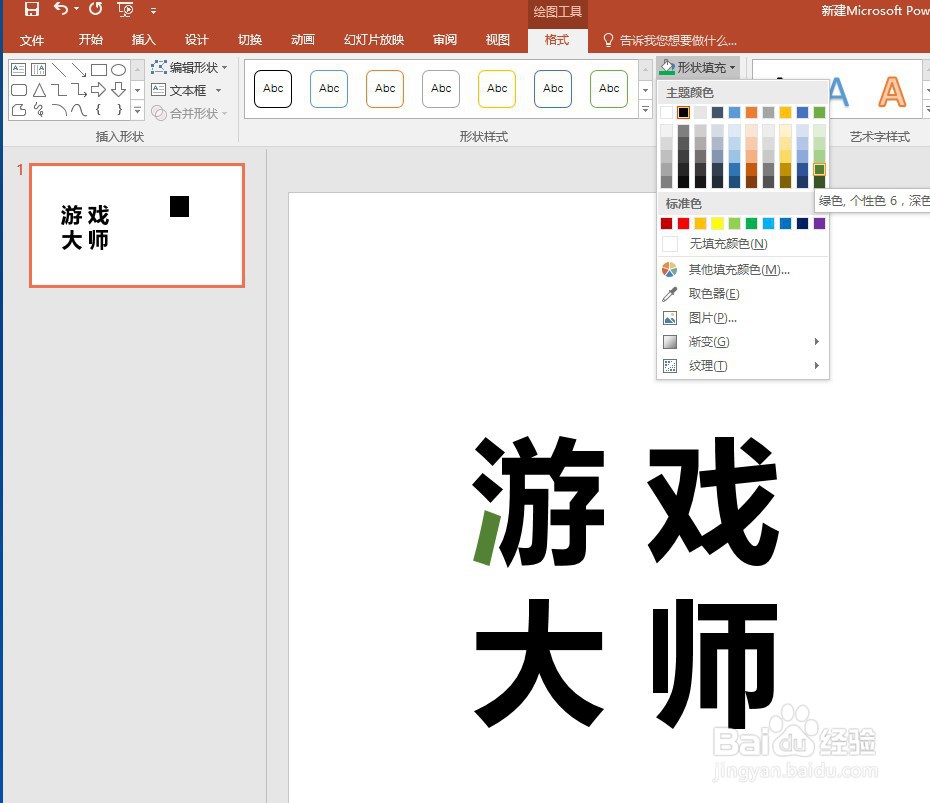
Task: Choose the right arrow block shape
Action: pyautogui.click(x=99, y=90)
